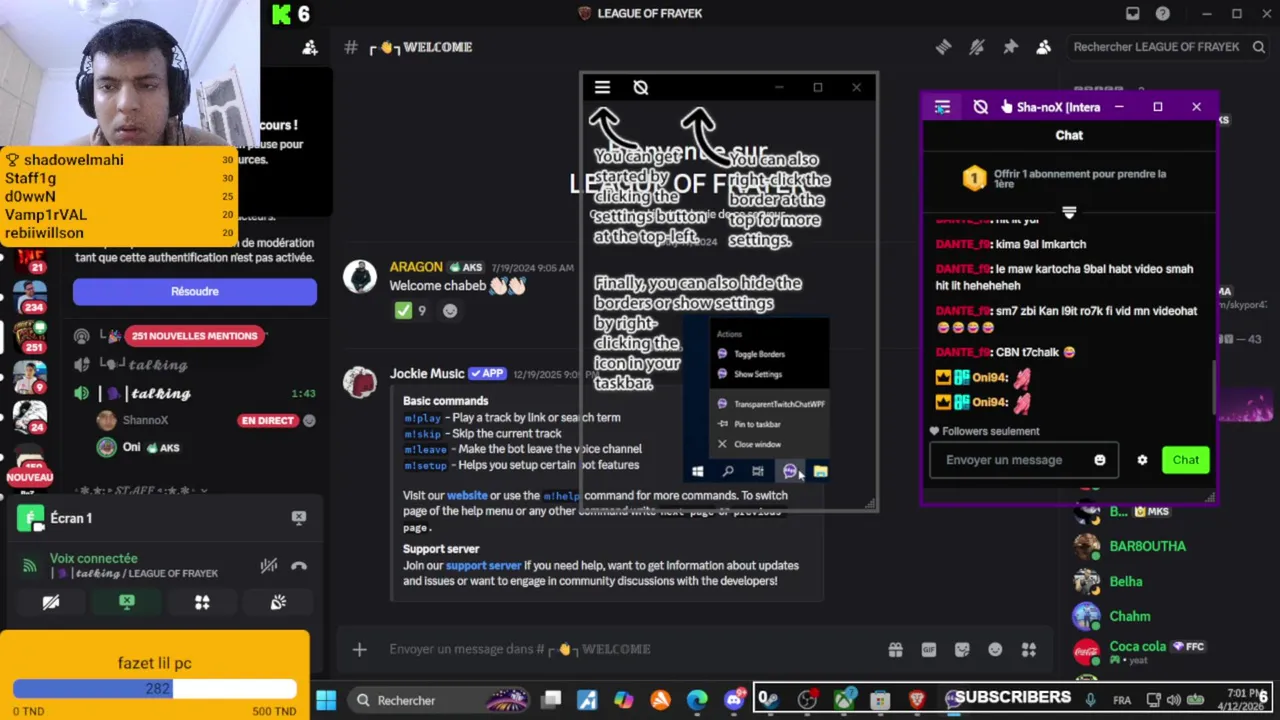Open Discord help question-mark icon

(x=1163, y=13)
